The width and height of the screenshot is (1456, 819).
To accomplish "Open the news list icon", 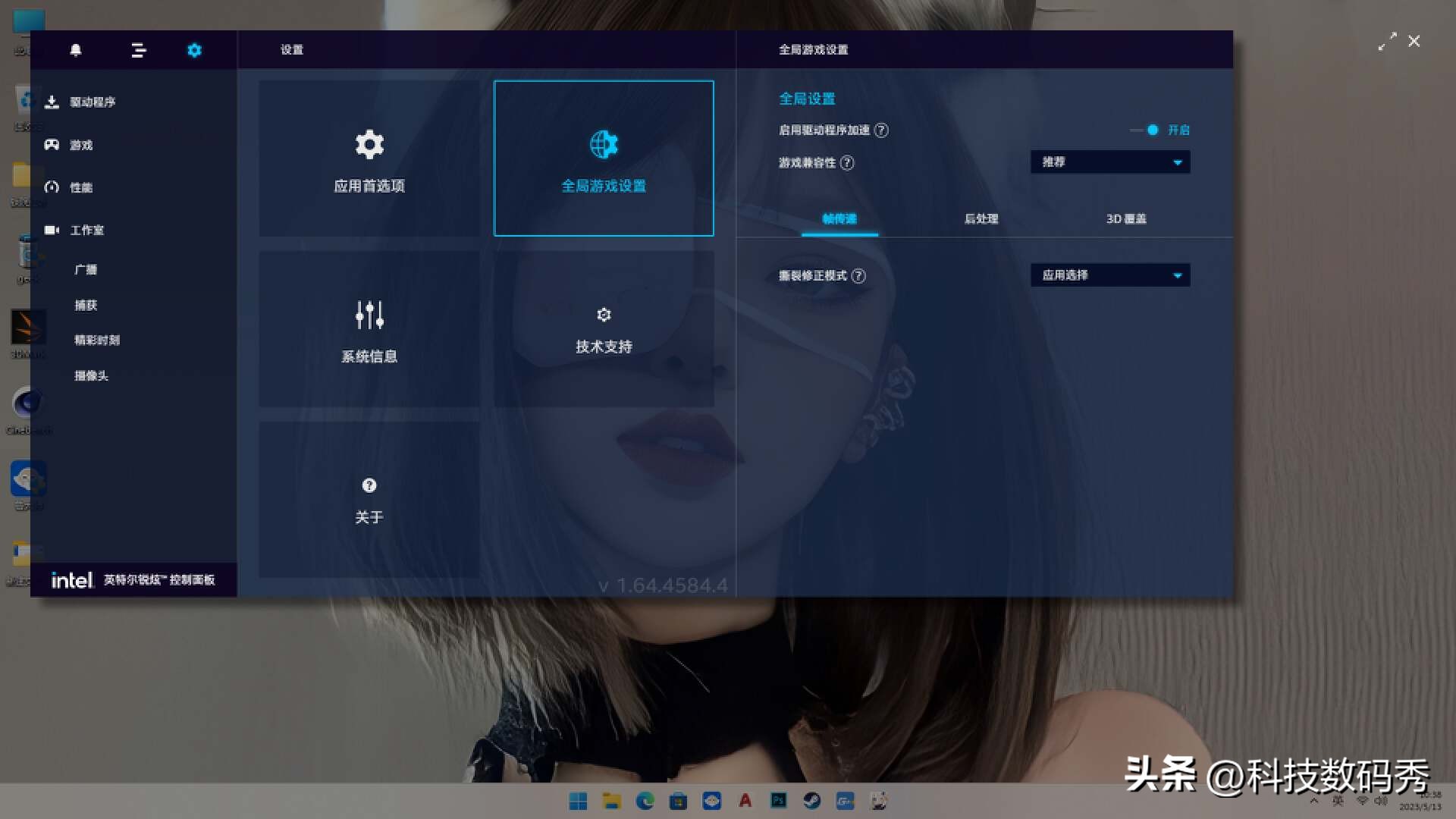I will click(138, 50).
